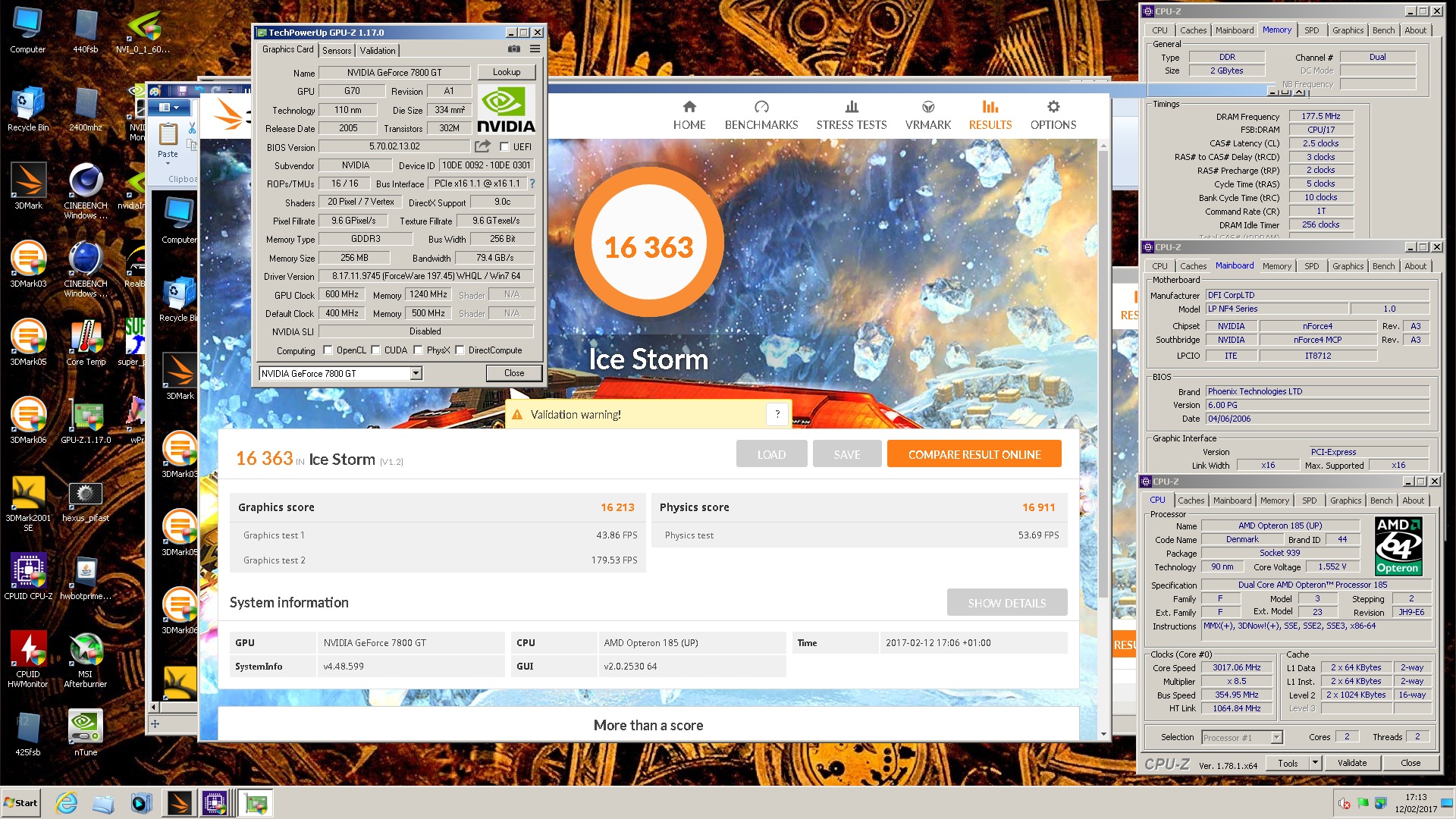The width and height of the screenshot is (1456, 819).
Task: Open Bench tab in middle CPU-Z window
Action: pyautogui.click(x=1383, y=266)
